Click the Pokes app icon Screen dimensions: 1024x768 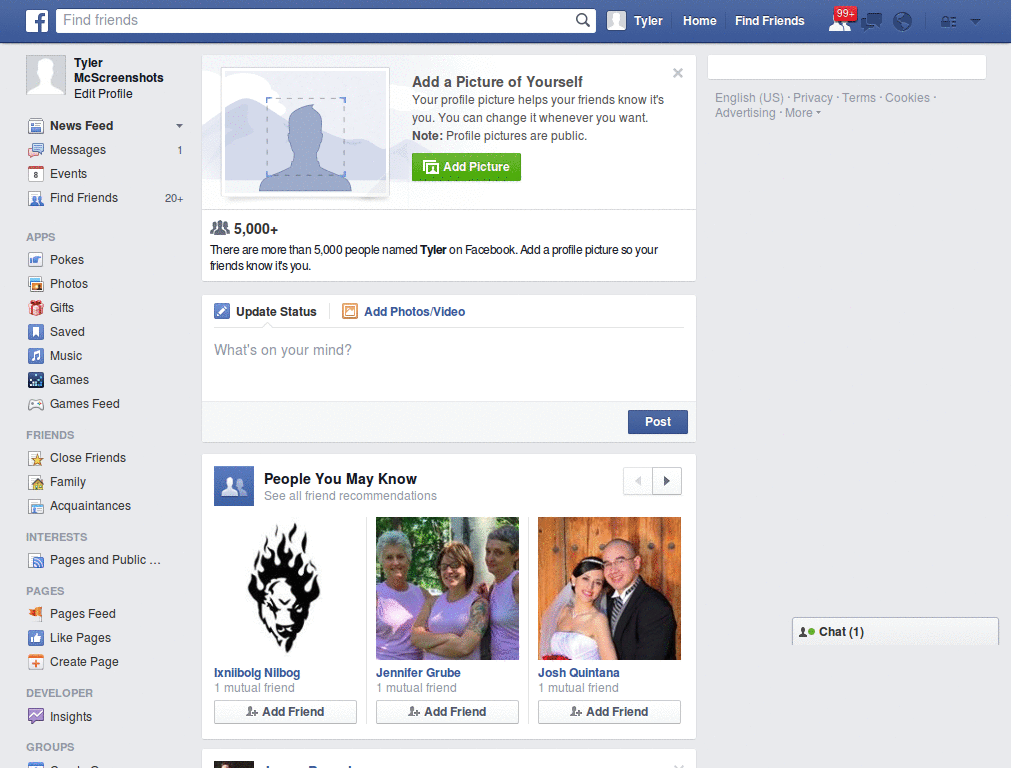(36, 260)
